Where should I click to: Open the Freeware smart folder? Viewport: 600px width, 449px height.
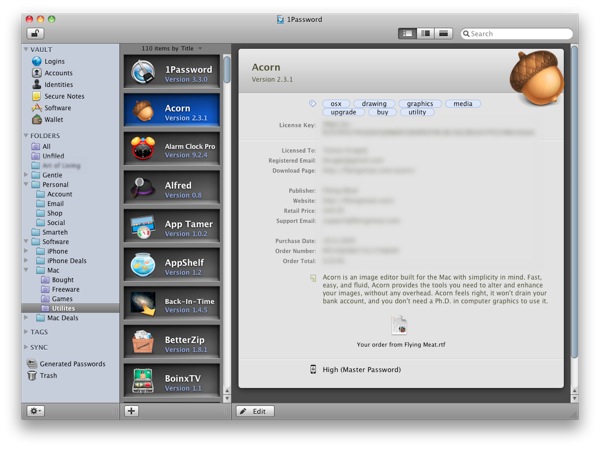click(x=60, y=289)
